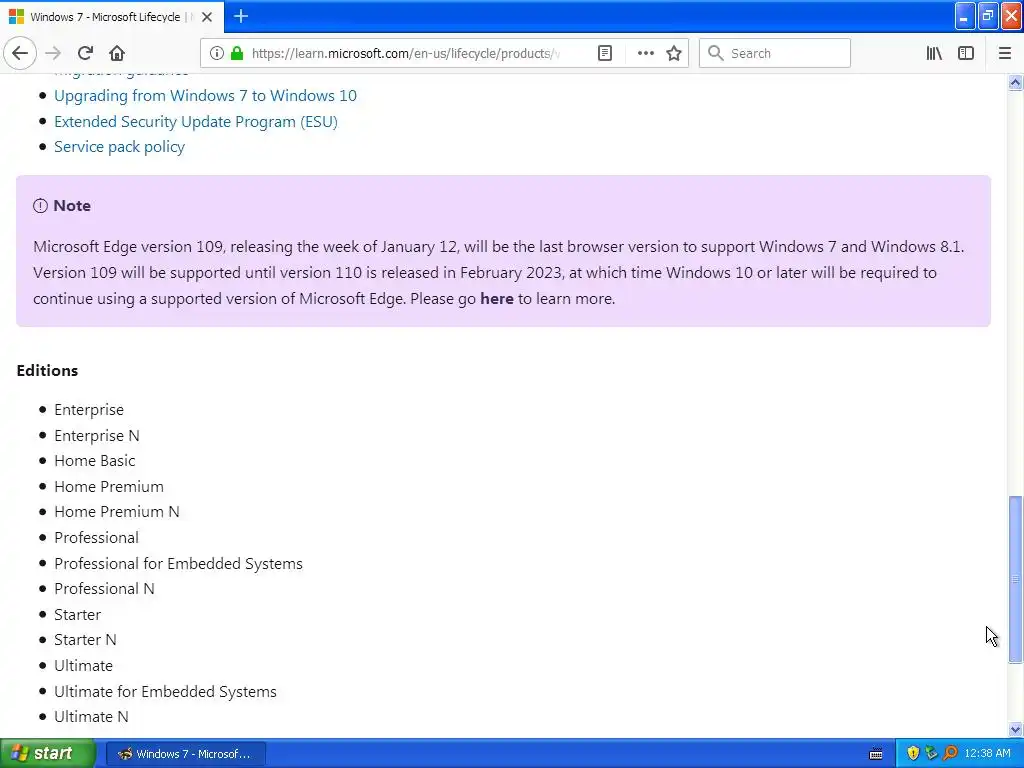This screenshot has height=768, width=1024.
Task: Click 'Ultimate N' list item
Action: [x=91, y=717]
